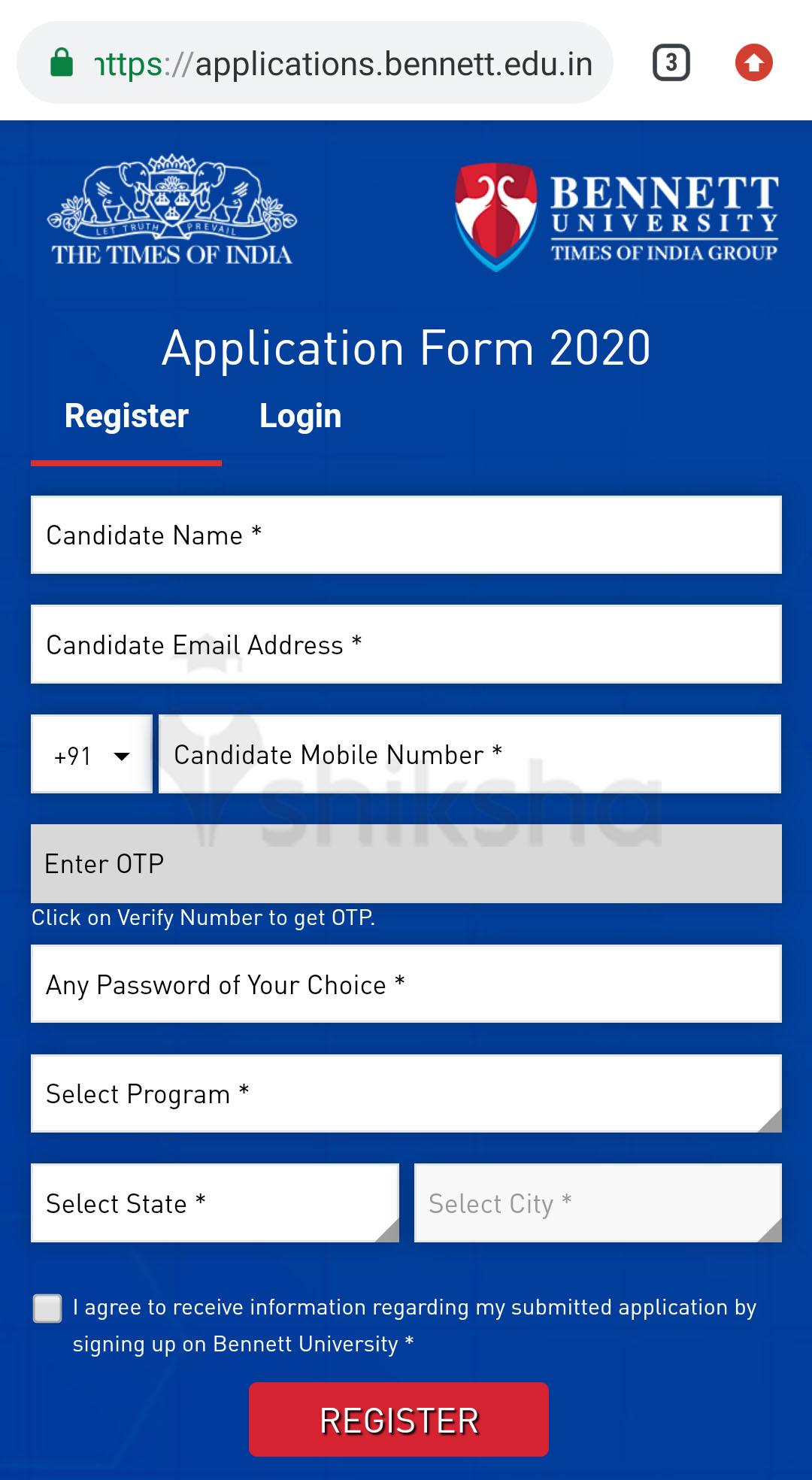Screen dimensions: 812x1480
Task: Tap the green secure lock icon
Action: tap(62, 63)
